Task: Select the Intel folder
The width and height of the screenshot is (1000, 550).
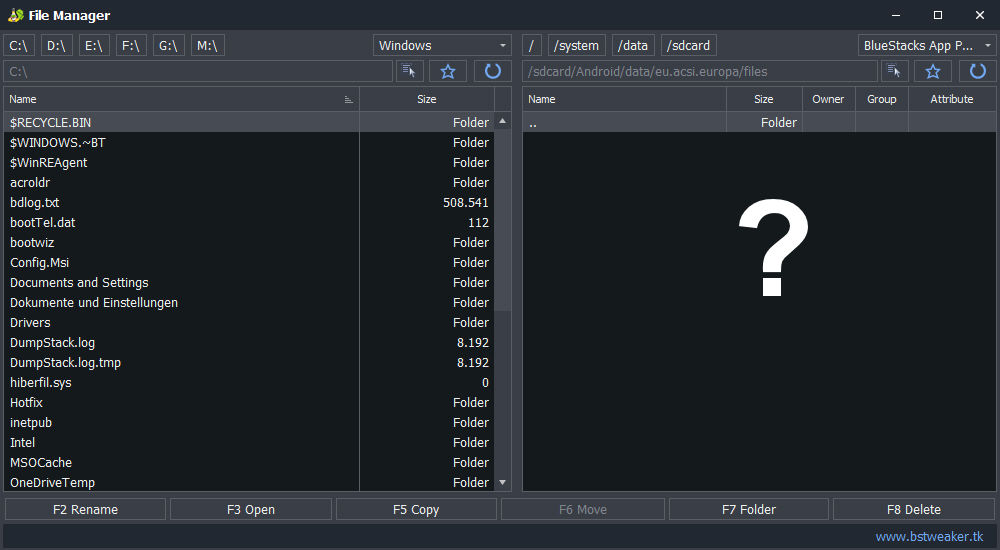Action: click(249, 442)
